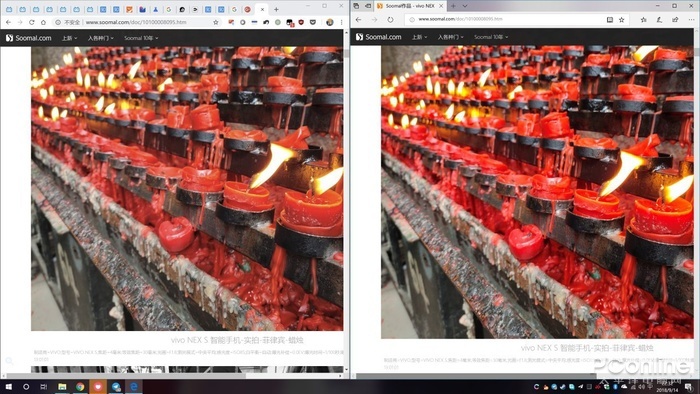Switch to the Soomal作品 tab in Edge
The image size is (700, 394).
[x=409, y=6]
